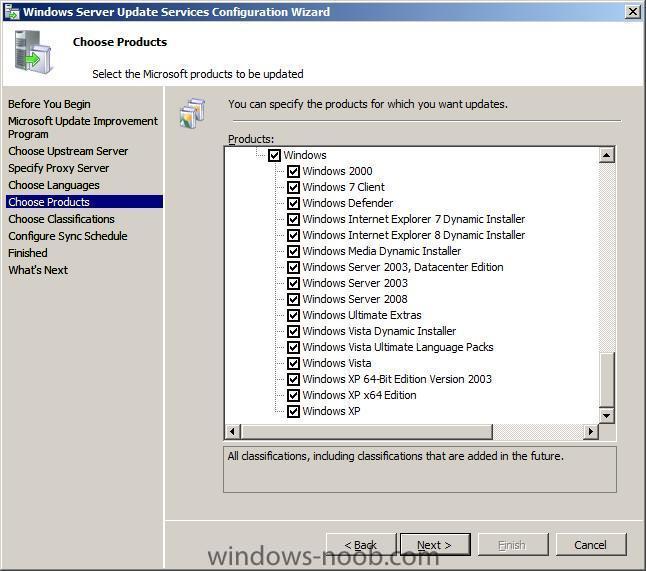Viewport: 646px width, 571px height.
Task: Uncheck Windows 7 Client checkbox
Action: [293, 187]
